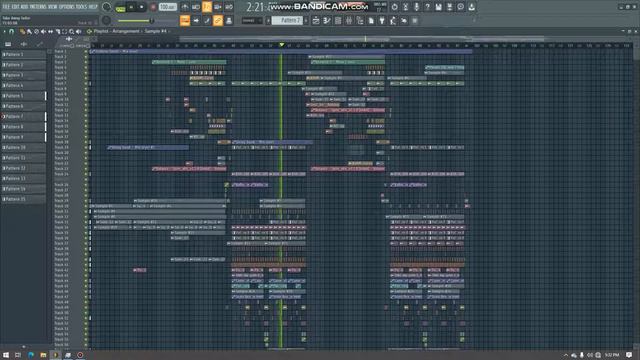Select the Draw pencil tool
This screenshot has width=640, height=360.
coord(22,31)
